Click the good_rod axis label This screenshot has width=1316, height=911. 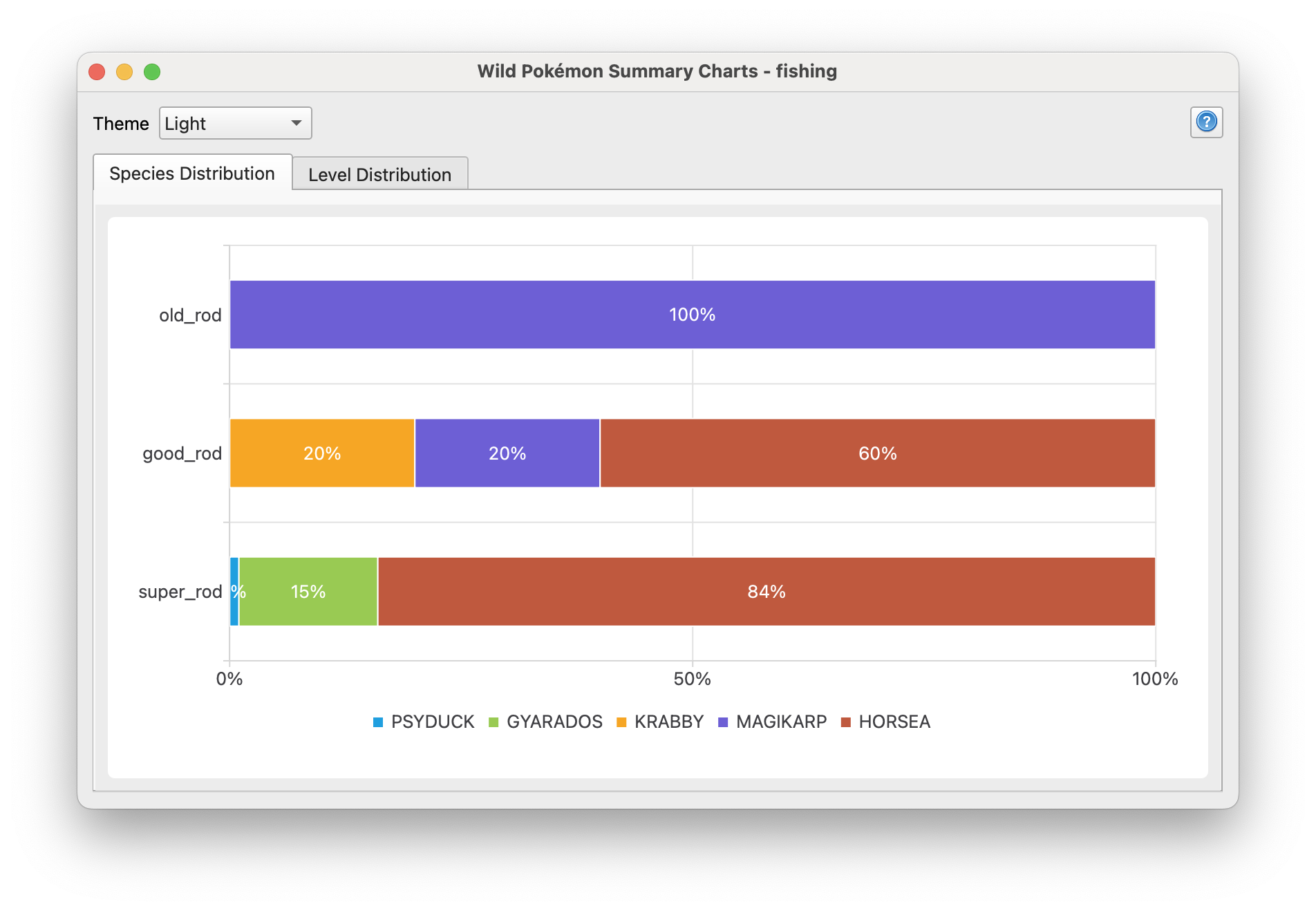coord(182,453)
